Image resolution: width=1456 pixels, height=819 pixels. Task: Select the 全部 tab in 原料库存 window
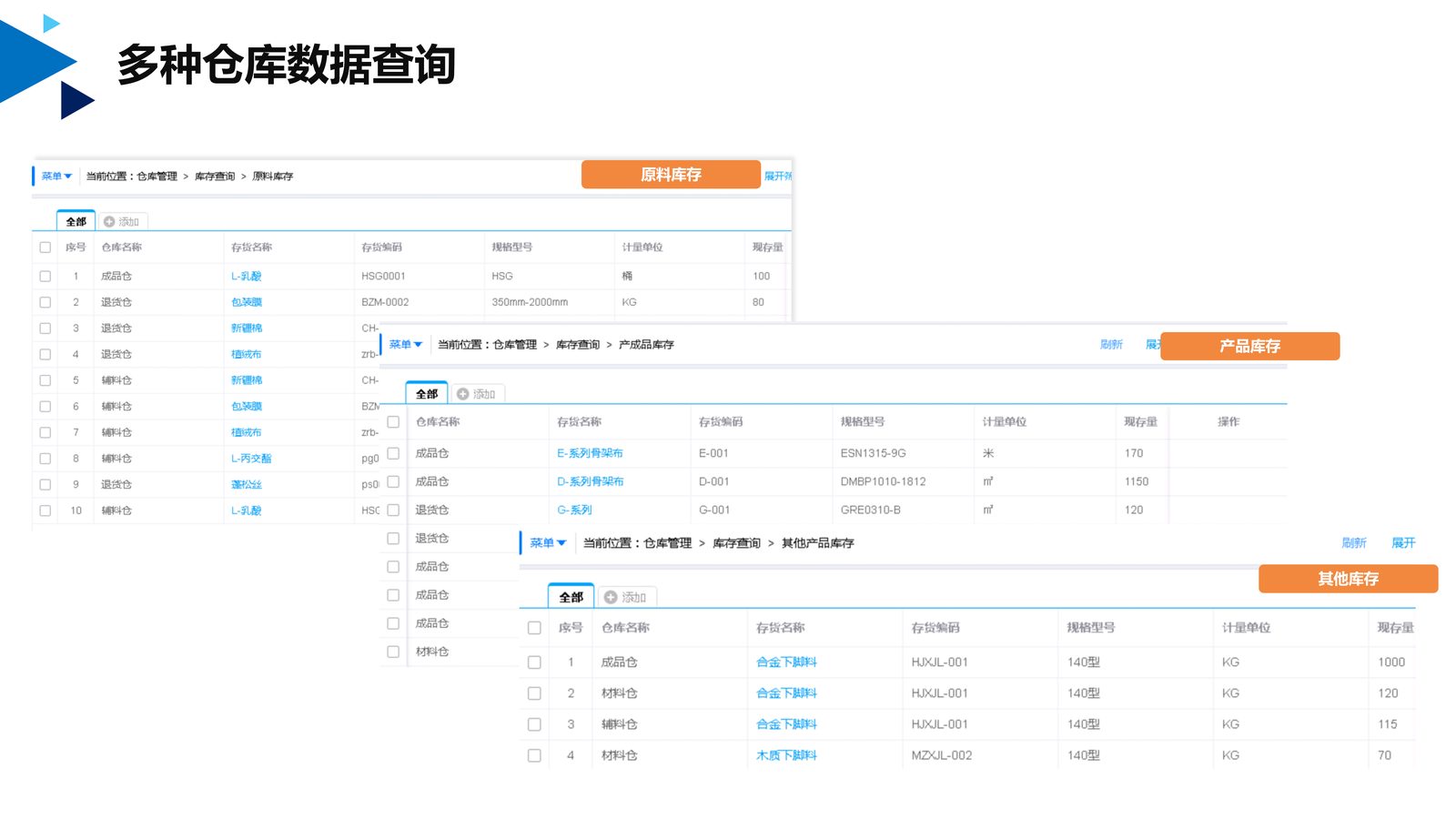coord(76,221)
